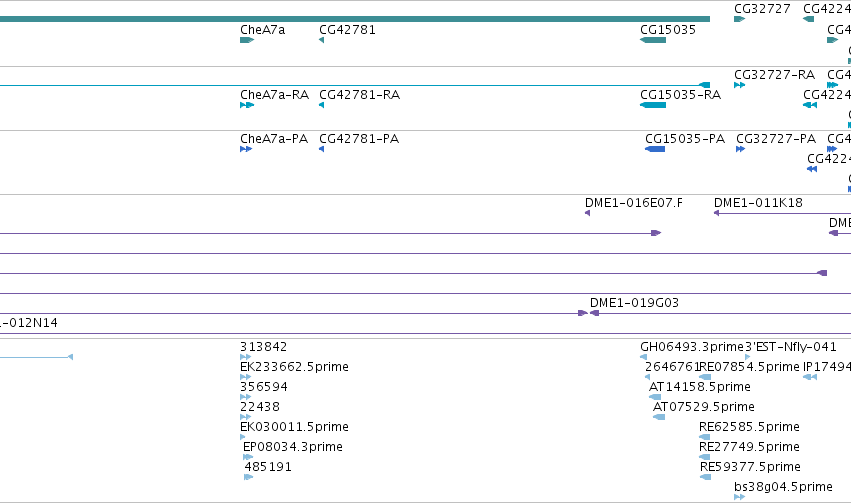
Task: Click the CG32727-PA protein arrow
Action: [x=740, y=149]
